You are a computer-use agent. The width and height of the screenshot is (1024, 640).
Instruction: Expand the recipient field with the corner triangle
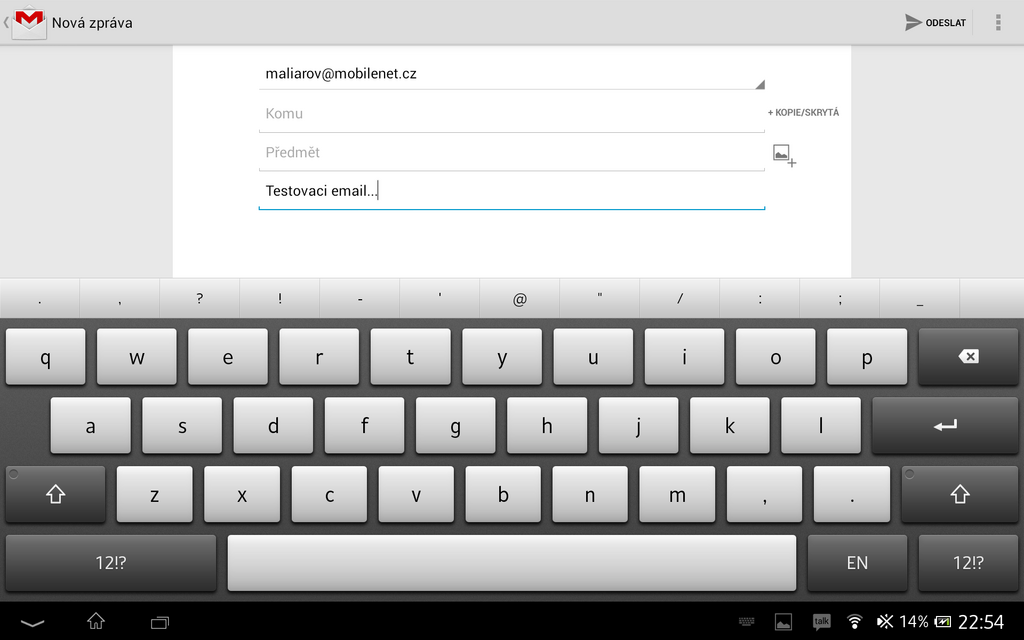click(758, 83)
